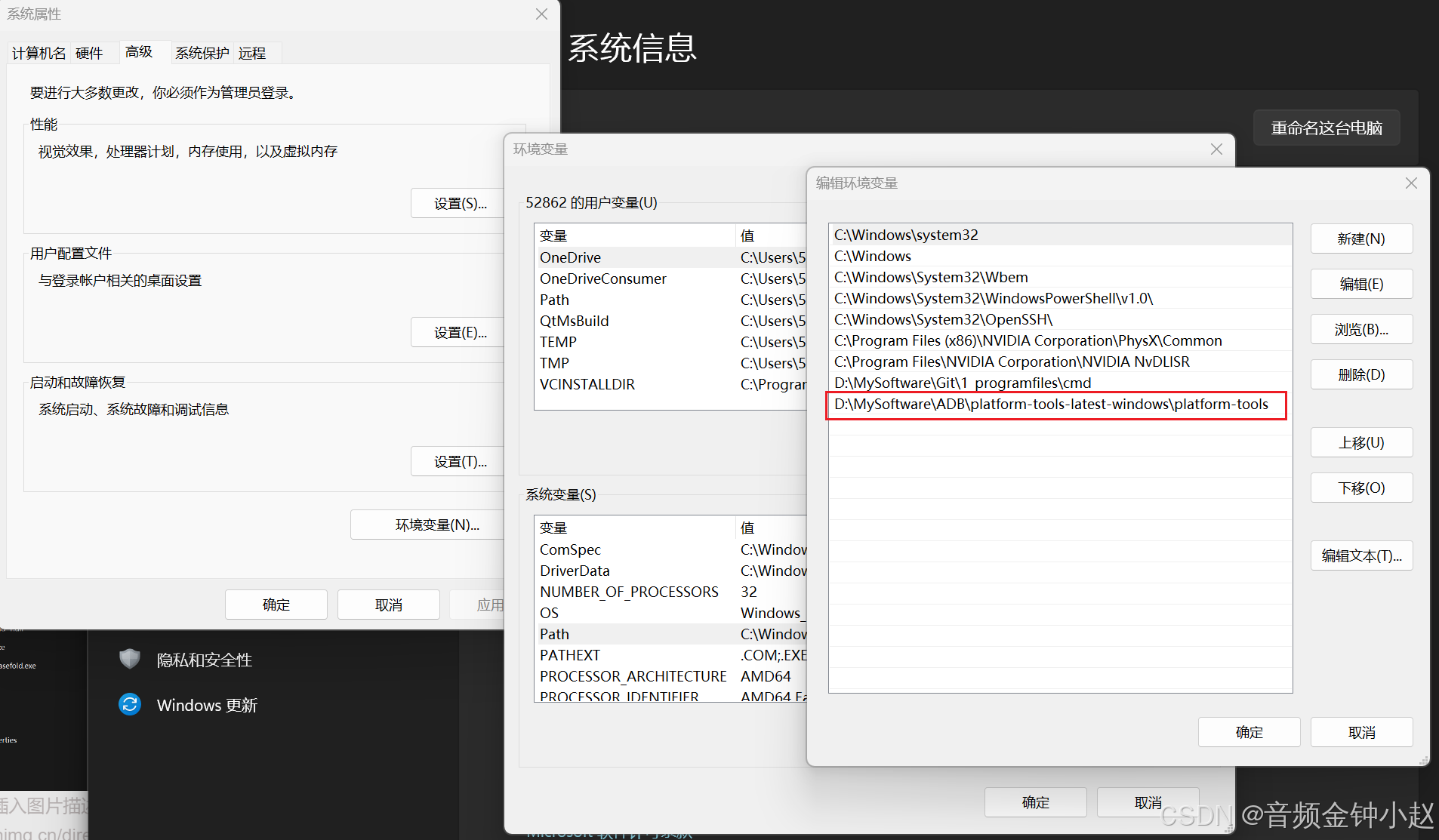
Task: Open the 系统保护 tab
Action: coord(202,53)
